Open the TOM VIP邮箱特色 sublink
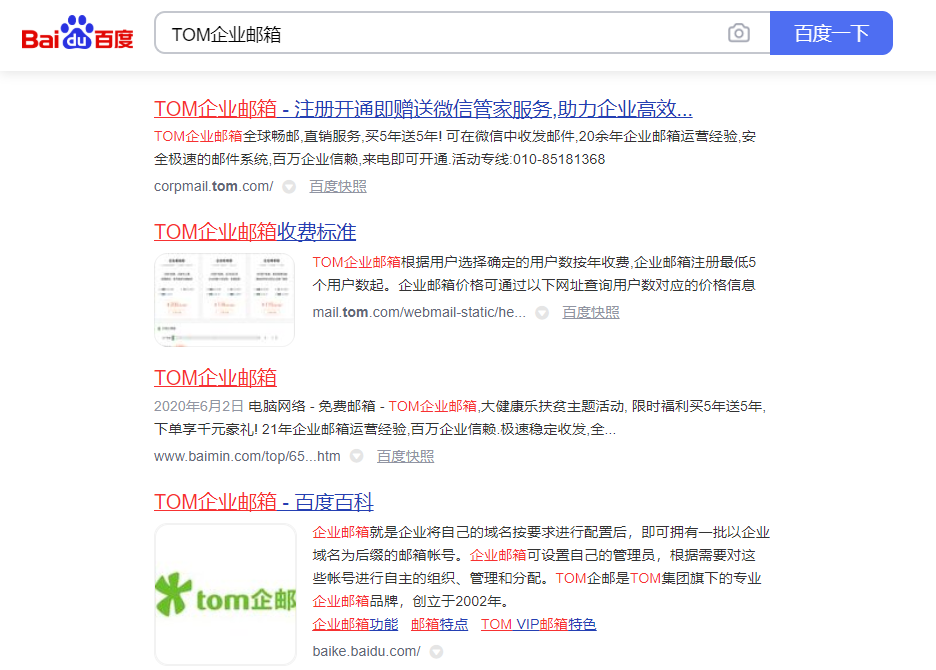 [x=538, y=624]
